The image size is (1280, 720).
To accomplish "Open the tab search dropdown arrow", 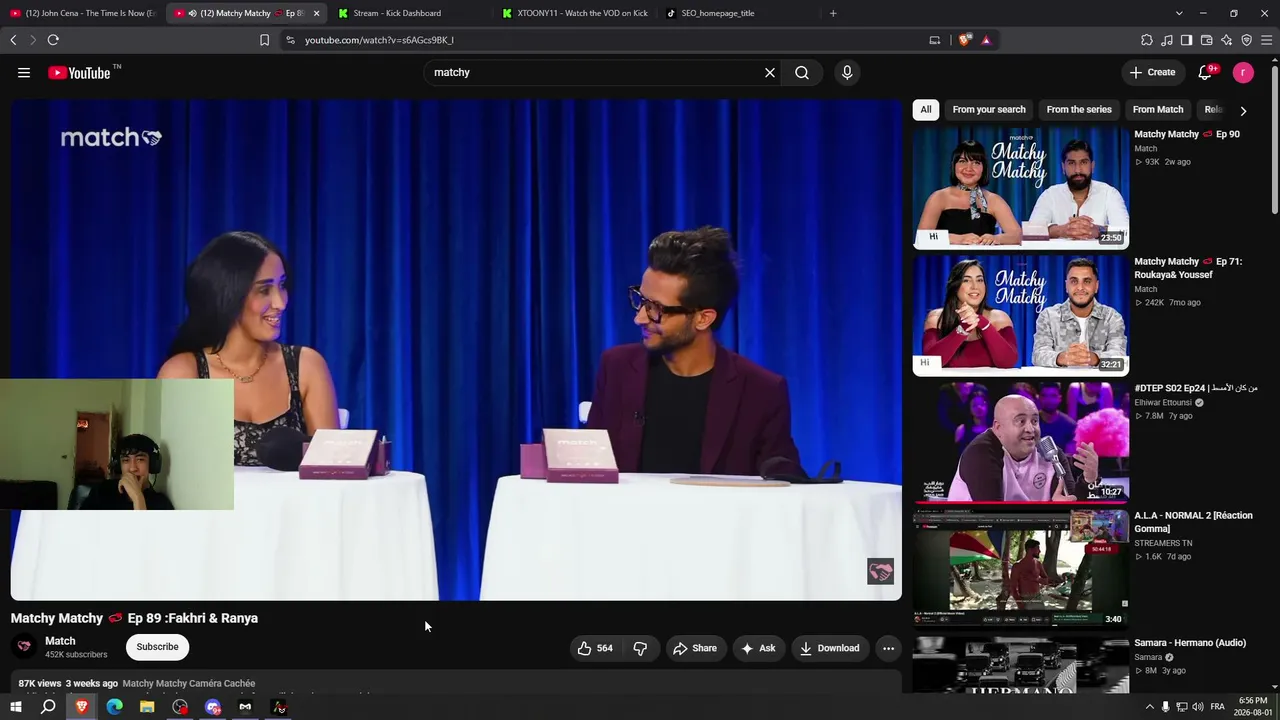I will click(x=1179, y=13).
